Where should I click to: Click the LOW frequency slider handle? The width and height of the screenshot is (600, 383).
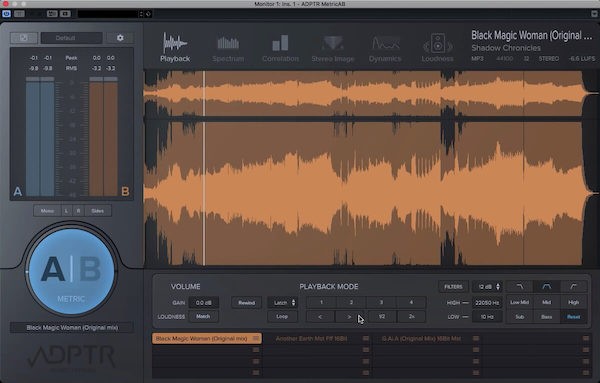[465, 317]
